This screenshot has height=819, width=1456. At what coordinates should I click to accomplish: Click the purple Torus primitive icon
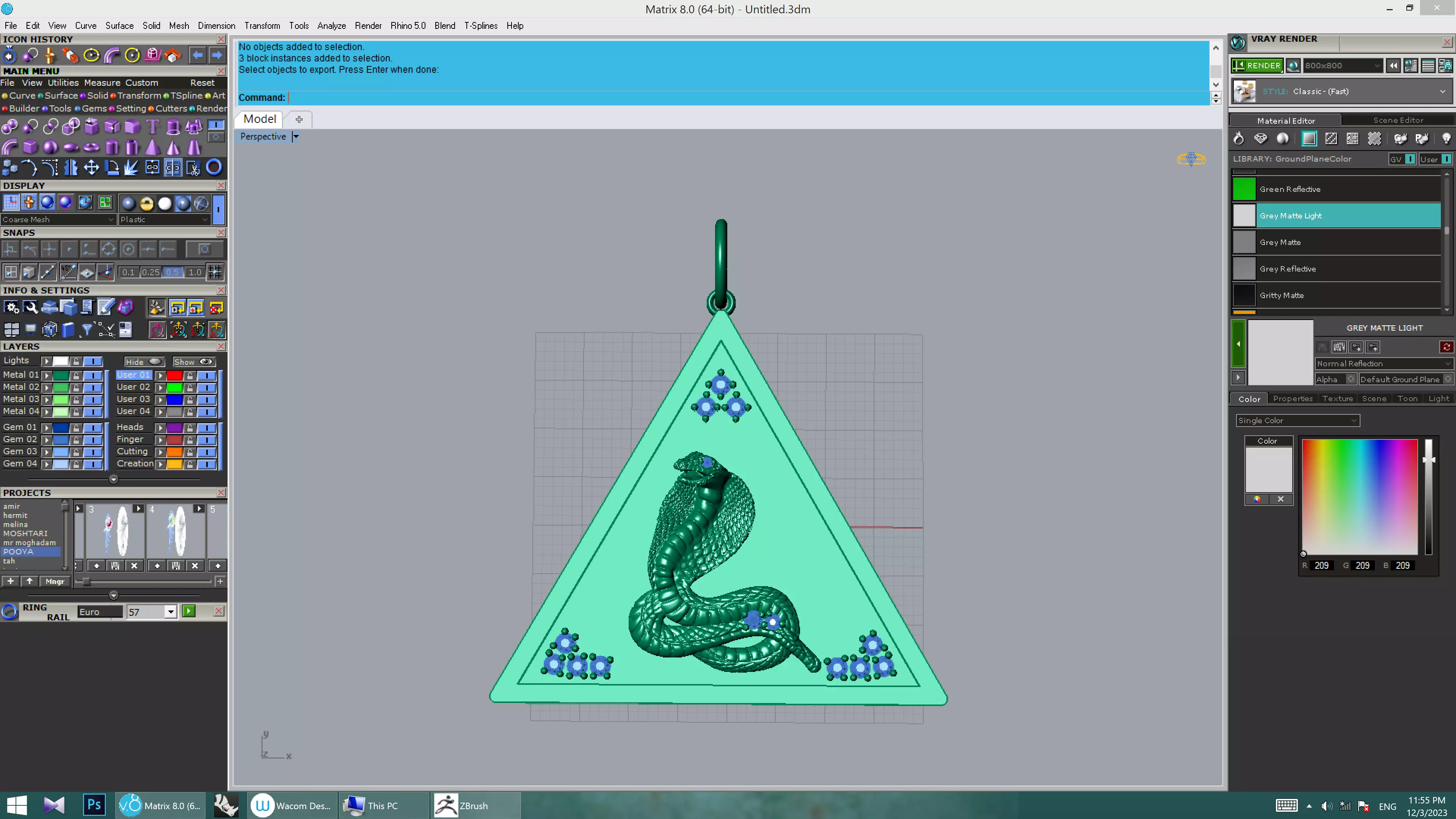point(91,147)
